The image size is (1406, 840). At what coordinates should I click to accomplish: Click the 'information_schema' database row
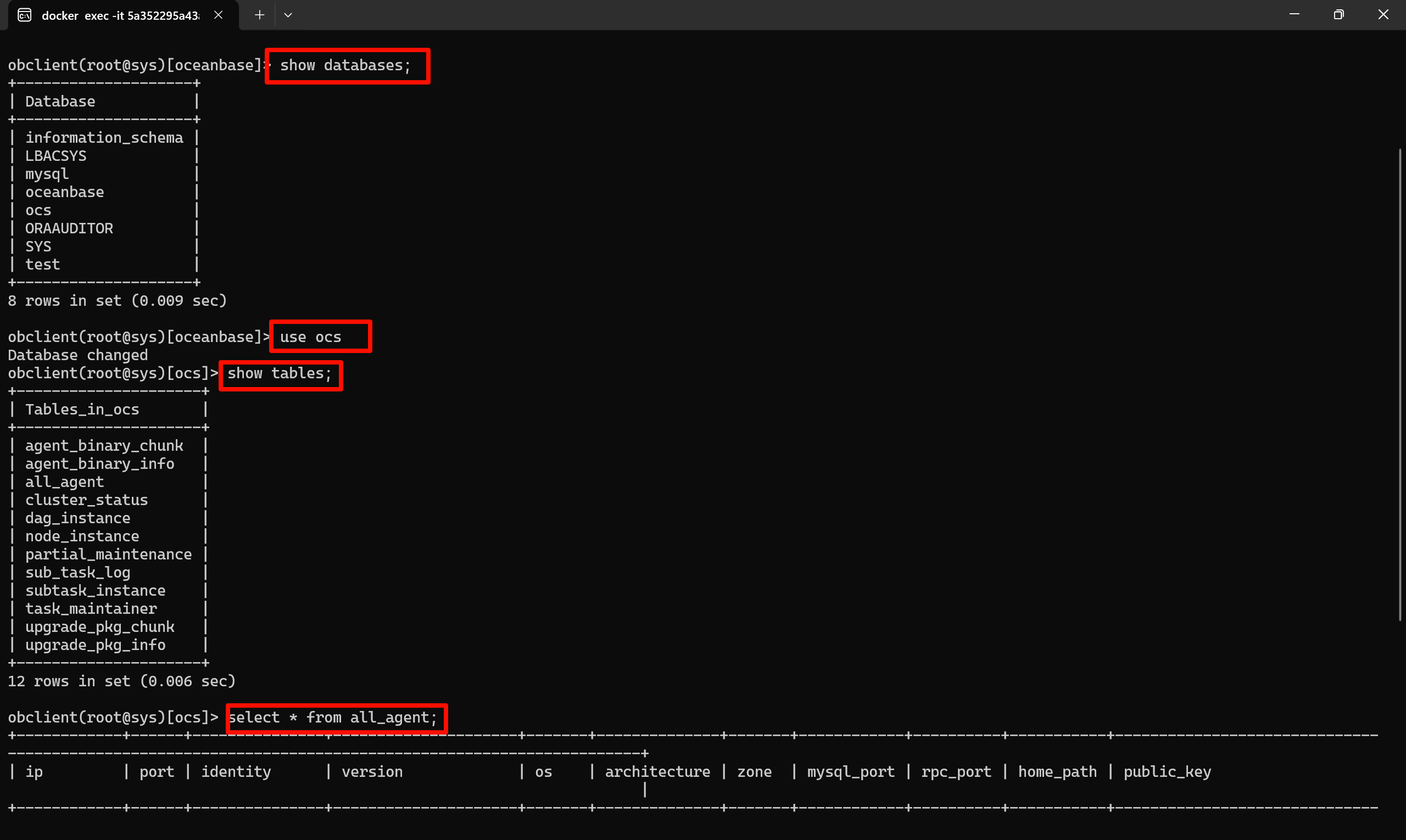[104, 138]
